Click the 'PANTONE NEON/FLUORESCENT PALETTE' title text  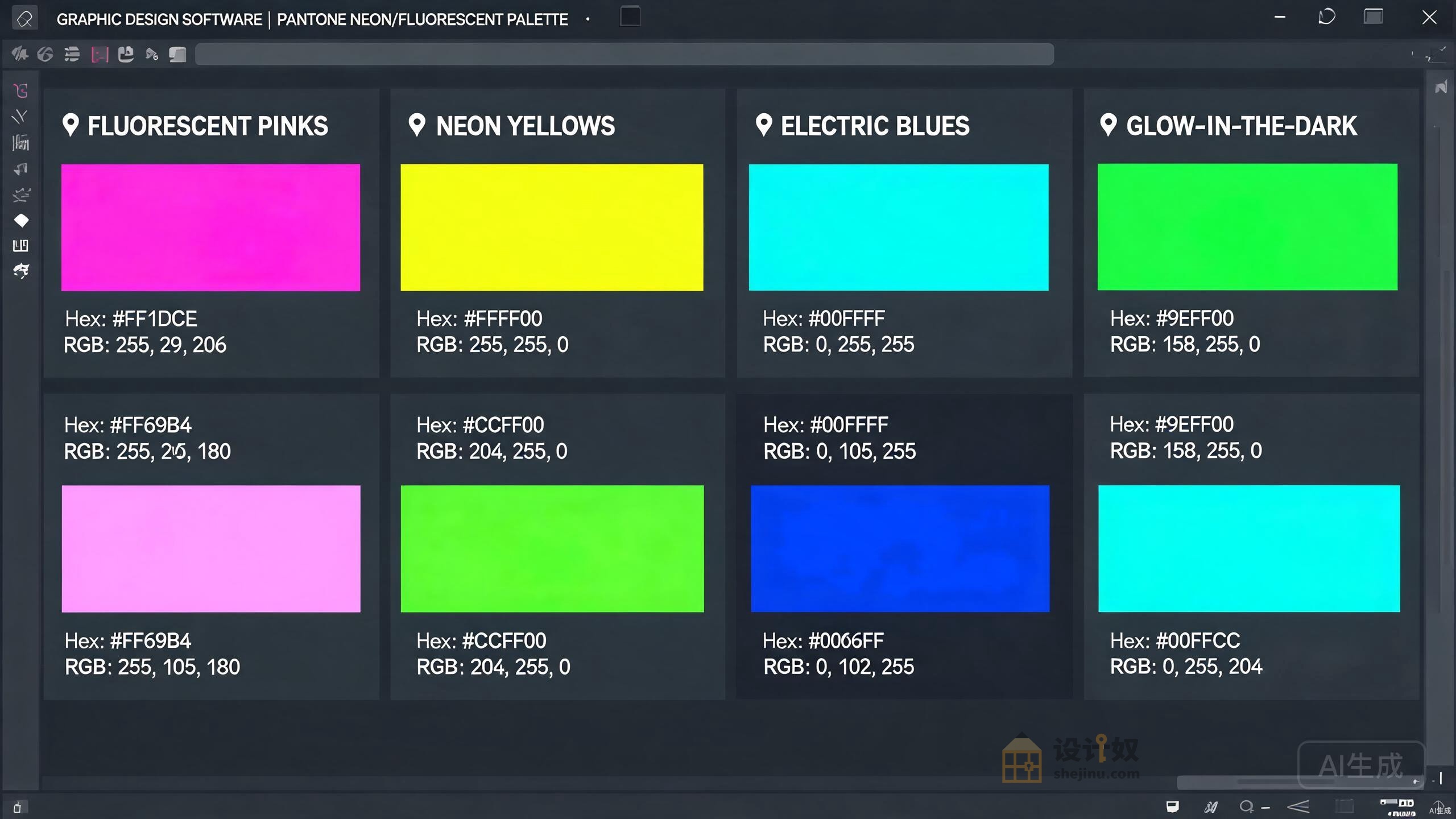423,19
